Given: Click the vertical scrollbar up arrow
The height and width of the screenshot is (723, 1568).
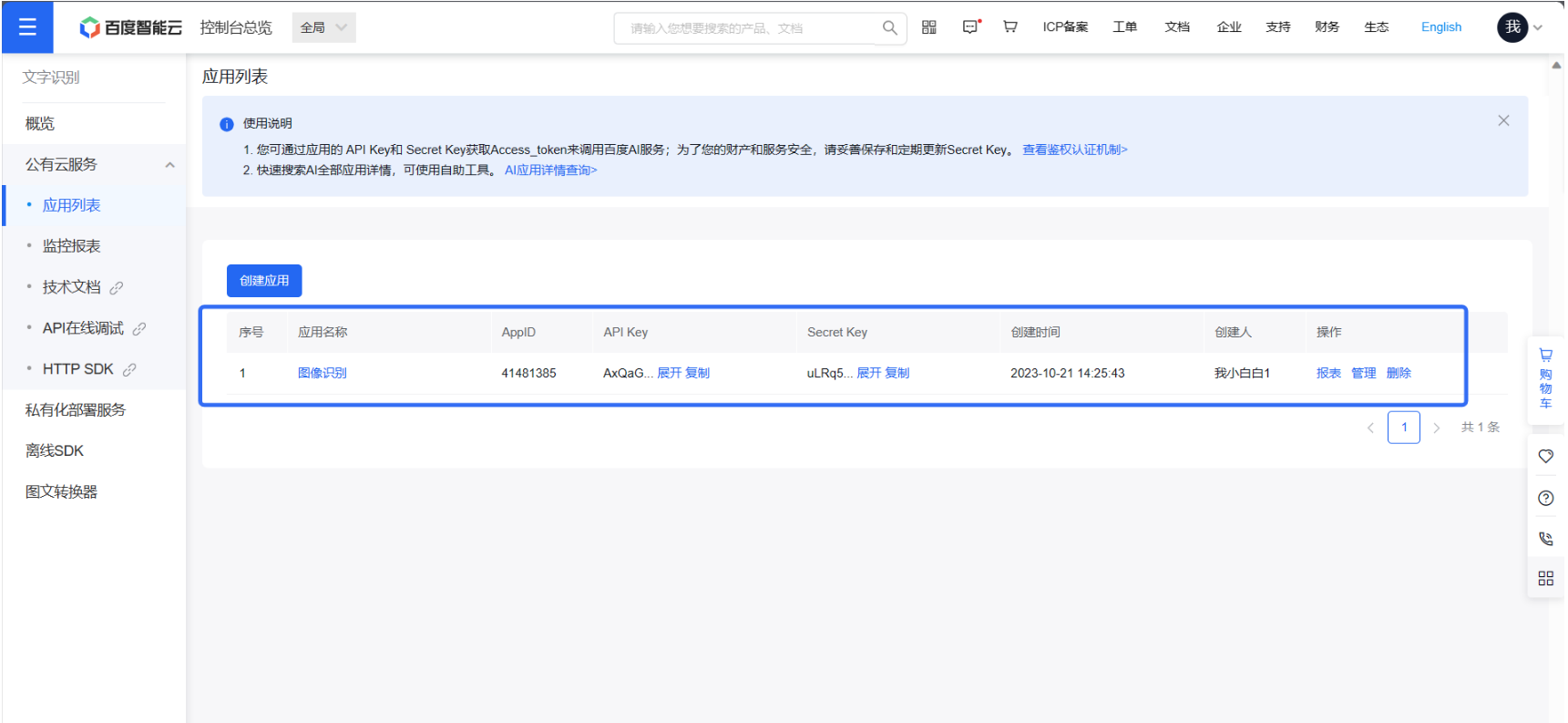Looking at the screenshot, I should pos(1556,65).
